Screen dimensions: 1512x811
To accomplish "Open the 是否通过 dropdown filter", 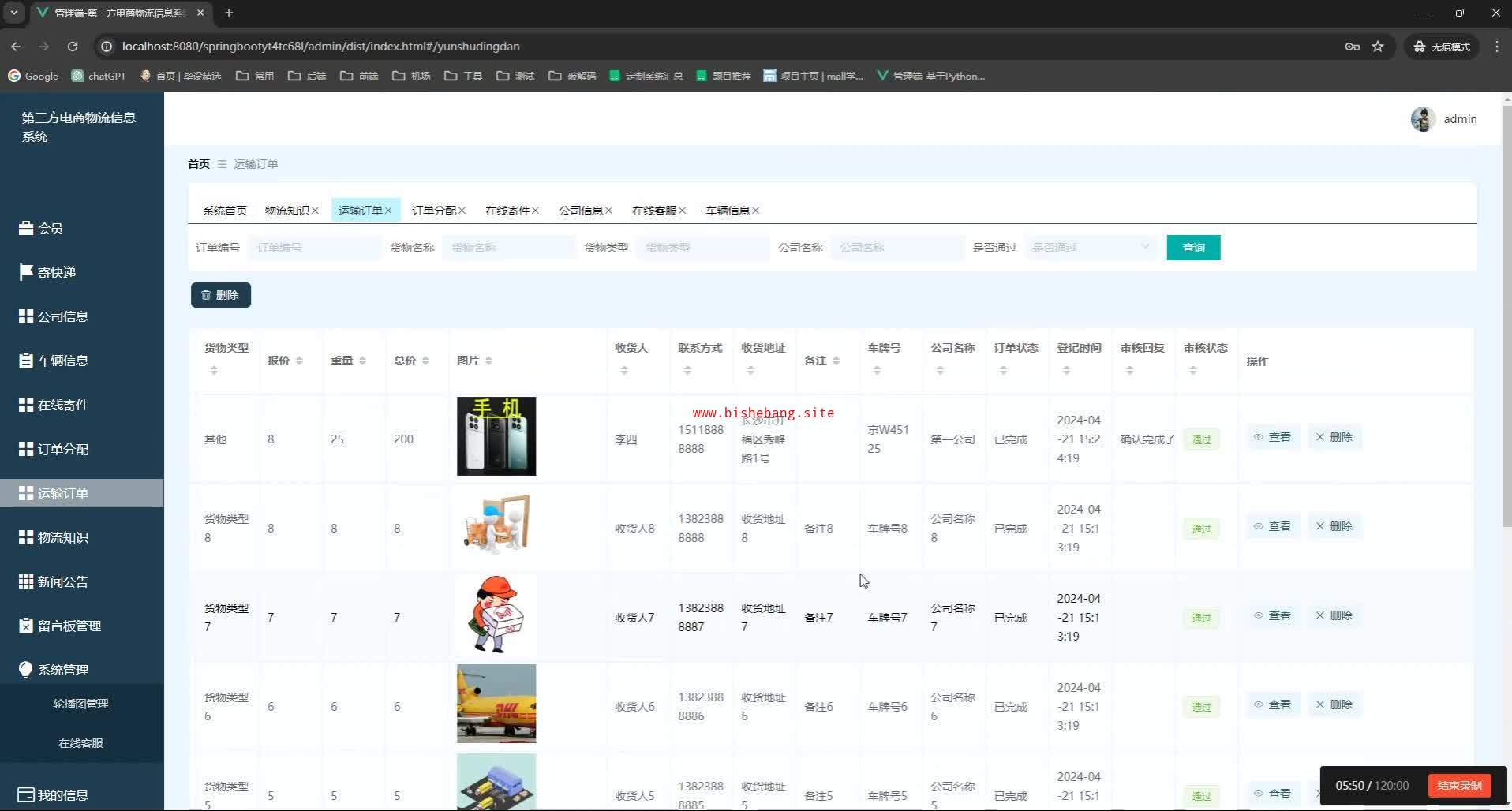I will click(1091, 248).
